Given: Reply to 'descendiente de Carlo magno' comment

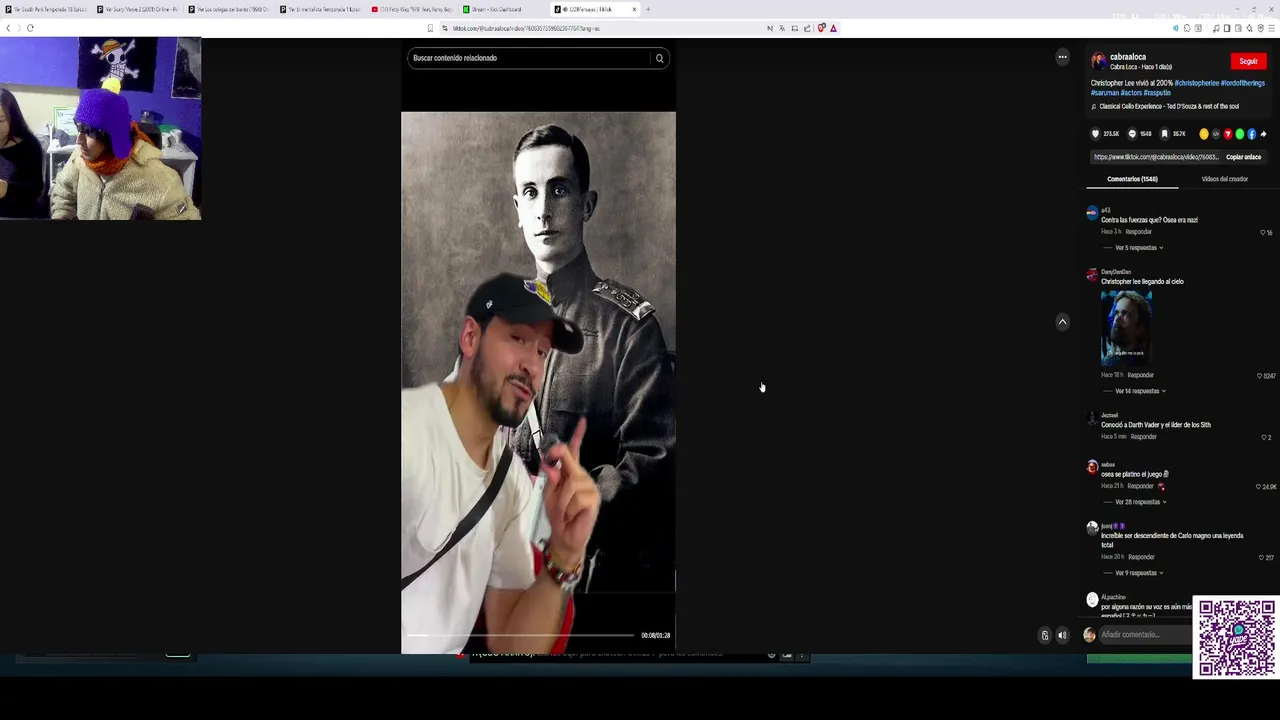Looking at the screenshot, I should (x=1141, y=557).
